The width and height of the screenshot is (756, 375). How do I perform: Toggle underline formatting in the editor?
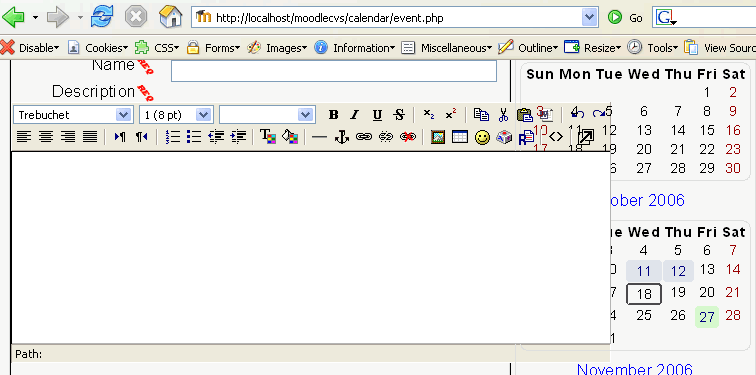pyautogui.click(x=377, y=115)
